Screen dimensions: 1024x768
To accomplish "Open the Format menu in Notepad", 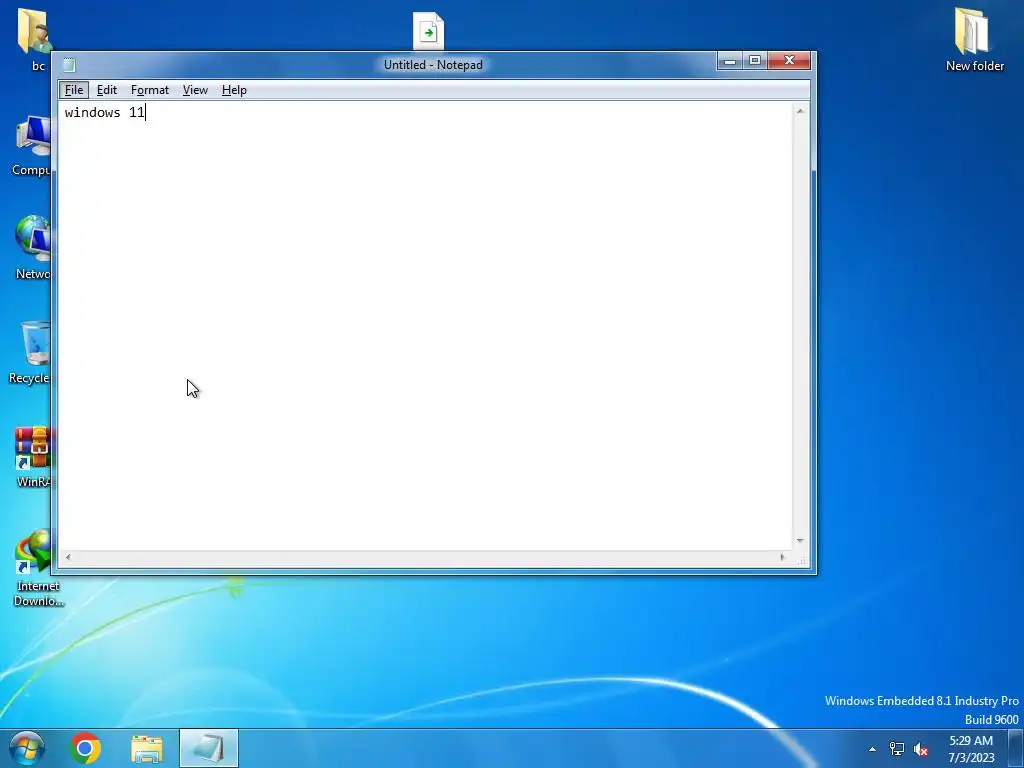I will coord(150,90).
